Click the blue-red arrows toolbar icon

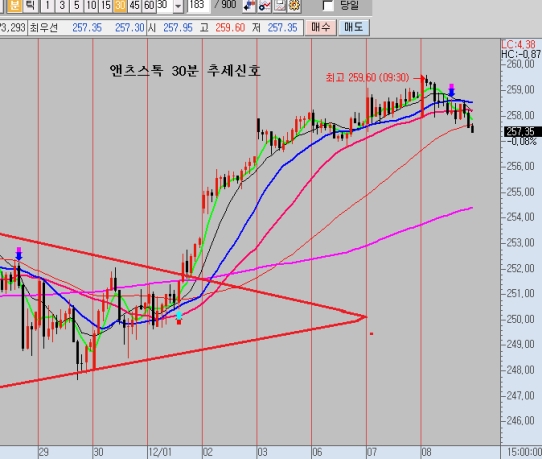click(249, 5)
